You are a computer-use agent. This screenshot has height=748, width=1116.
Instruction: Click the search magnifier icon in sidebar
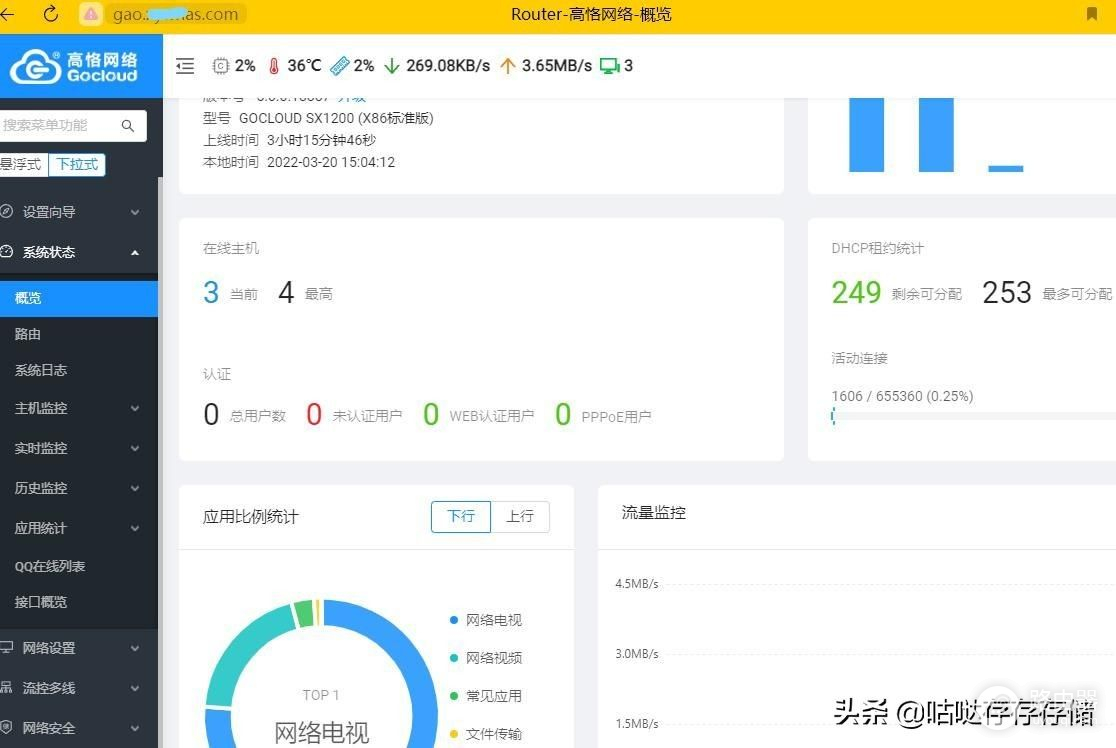pos(128,126)
